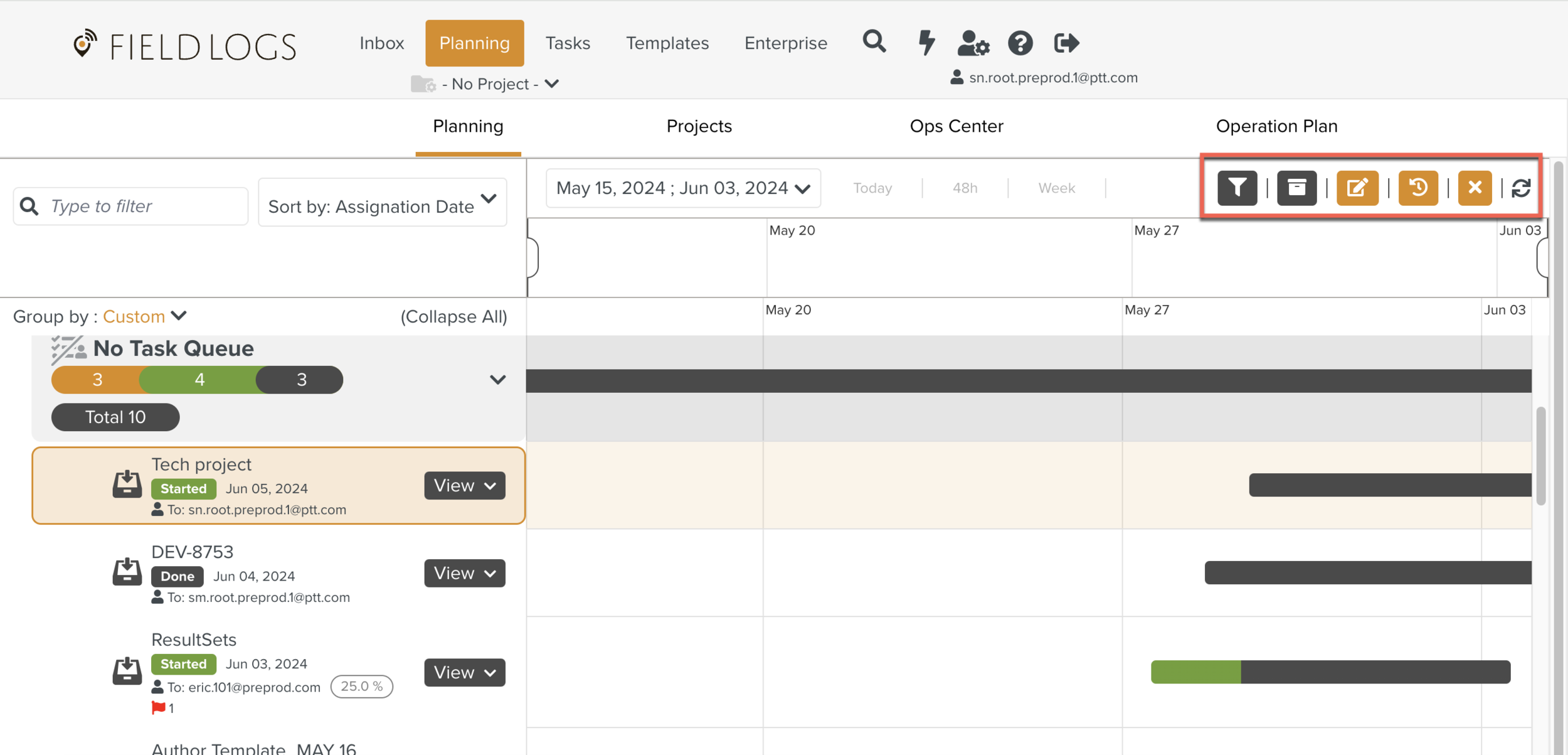Open View button for DEV-8753
Screen dimensions: 1568x755
click(464, 573)
